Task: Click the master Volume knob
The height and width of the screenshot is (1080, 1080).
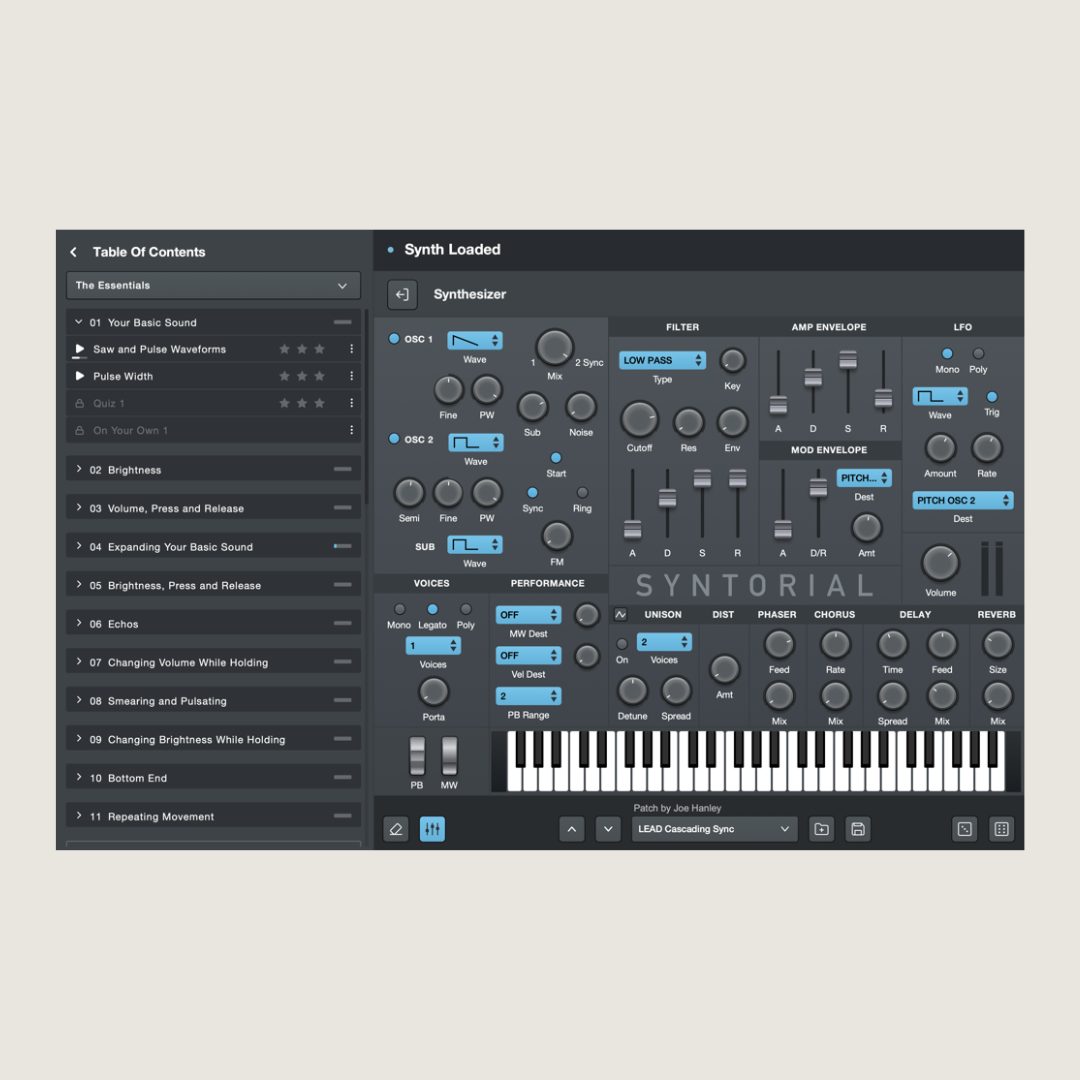Action: pos(940,563)
